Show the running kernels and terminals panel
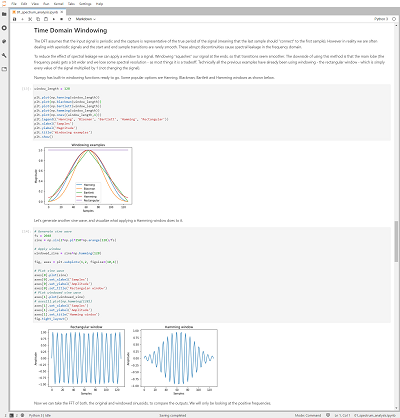 [x=4, y=28]
